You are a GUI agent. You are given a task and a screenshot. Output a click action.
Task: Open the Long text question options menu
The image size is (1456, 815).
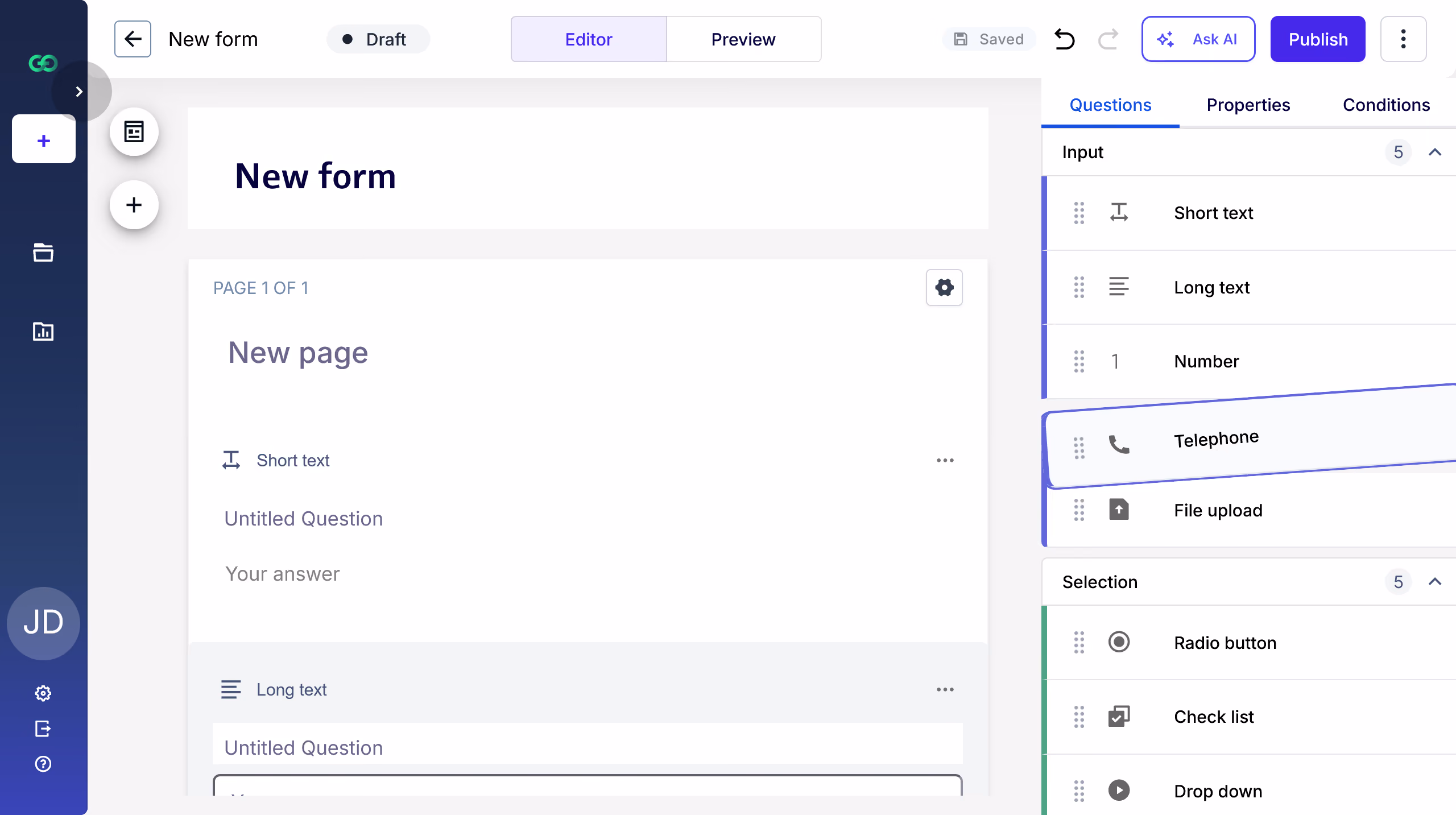[x=945, y=689]
